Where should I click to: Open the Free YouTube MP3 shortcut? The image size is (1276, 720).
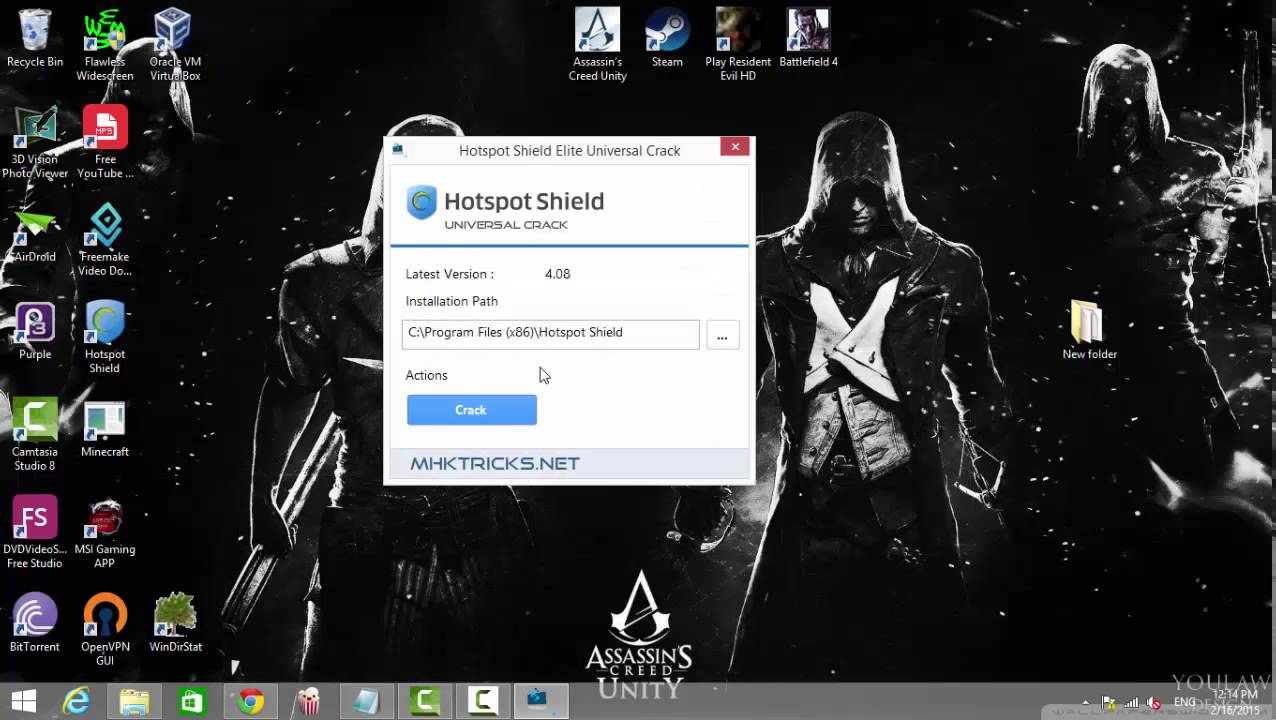[x=105, y=142]
